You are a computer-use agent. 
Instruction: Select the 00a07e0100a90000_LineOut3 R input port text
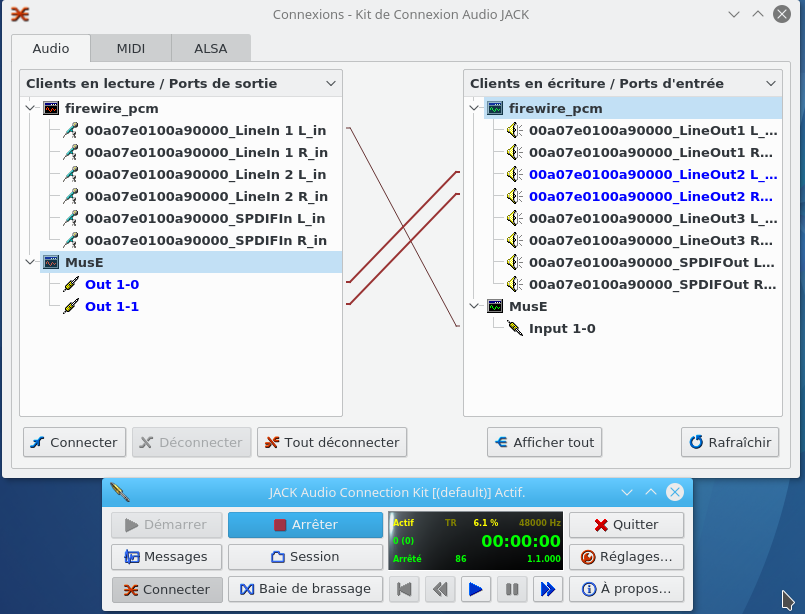coord(651,240)
